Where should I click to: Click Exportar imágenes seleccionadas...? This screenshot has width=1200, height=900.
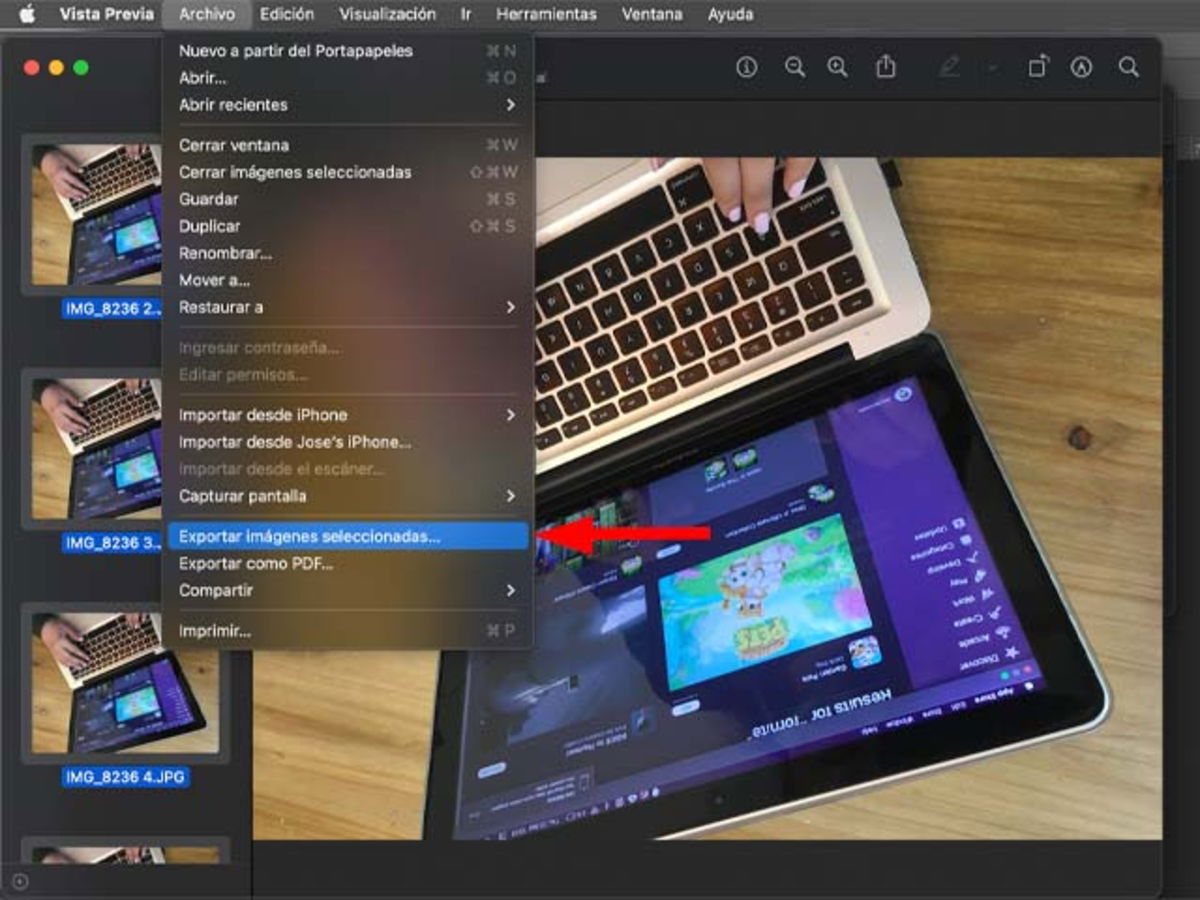click(347, 536)
